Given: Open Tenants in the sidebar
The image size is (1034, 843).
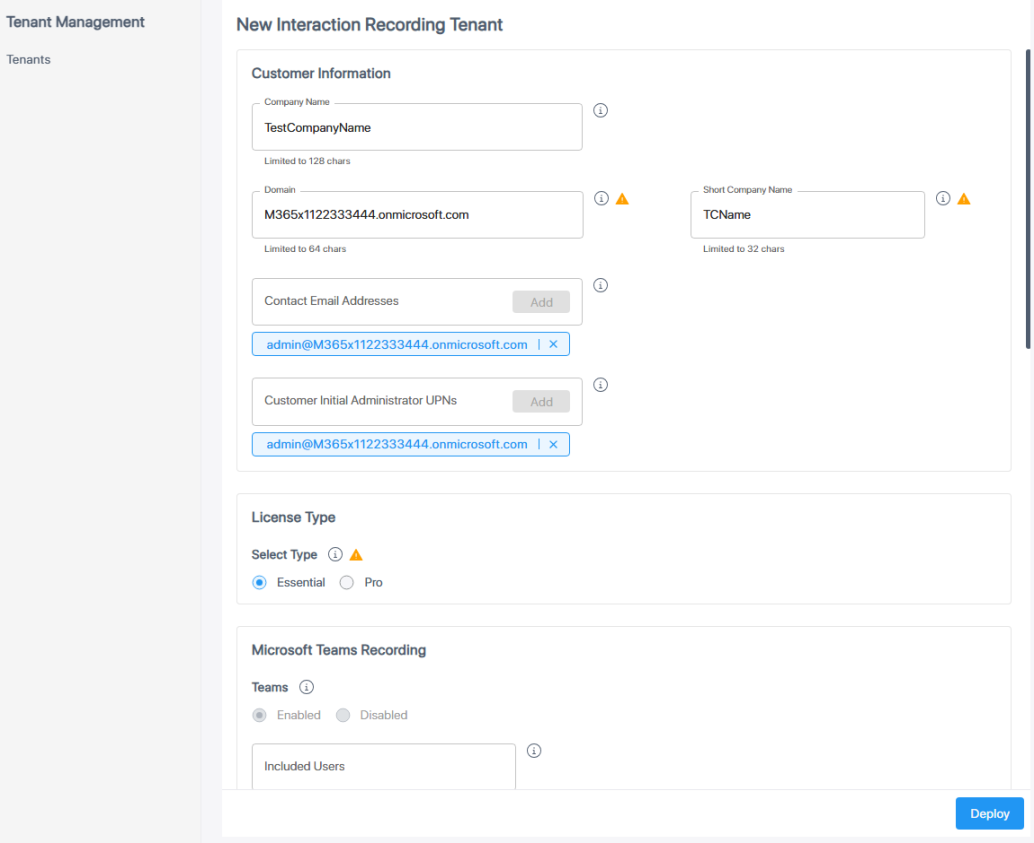Looking at the screenshot, I should (29, 60).
